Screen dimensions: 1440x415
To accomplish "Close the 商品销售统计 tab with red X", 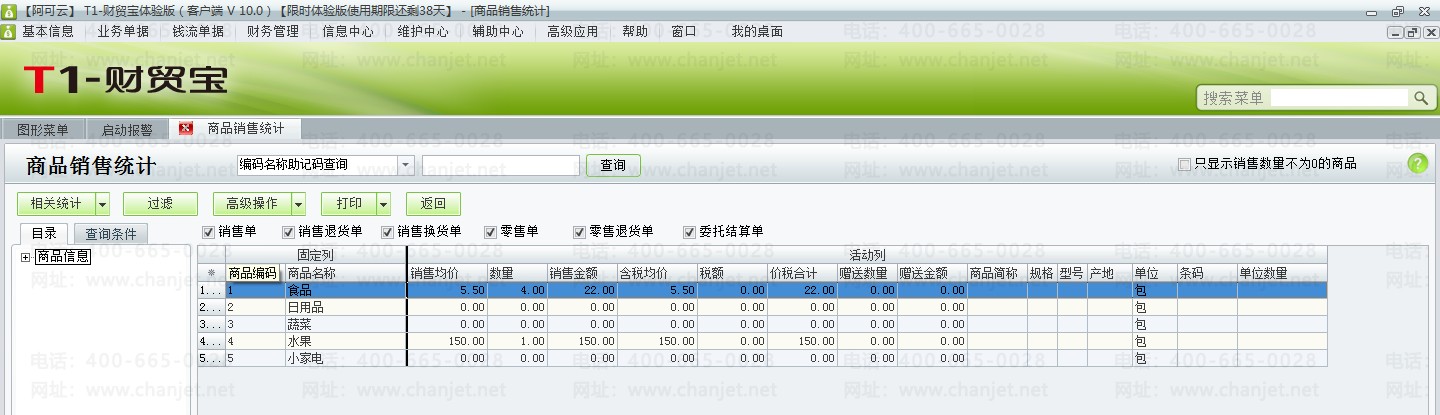I will (185, 129).
